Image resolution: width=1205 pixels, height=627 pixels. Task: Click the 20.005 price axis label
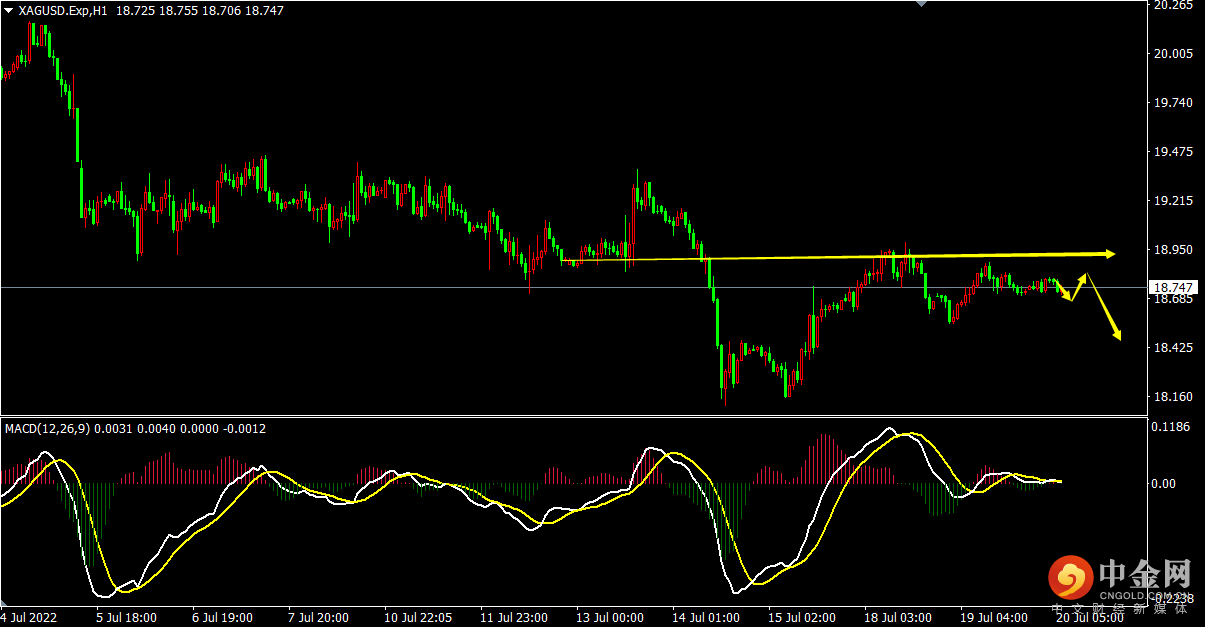point(1173,54)
